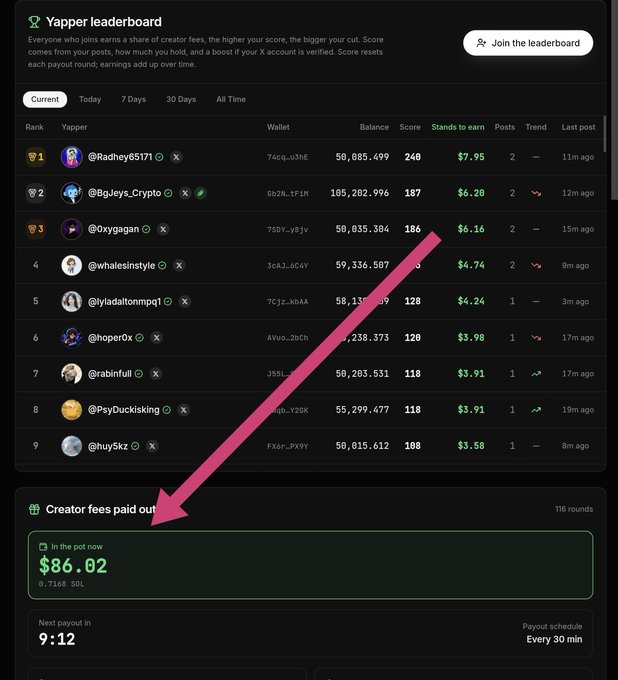Open the @BgJeys_Crypto profile link
This screenshot has width=618, height=680.
[x=124, y=193]
